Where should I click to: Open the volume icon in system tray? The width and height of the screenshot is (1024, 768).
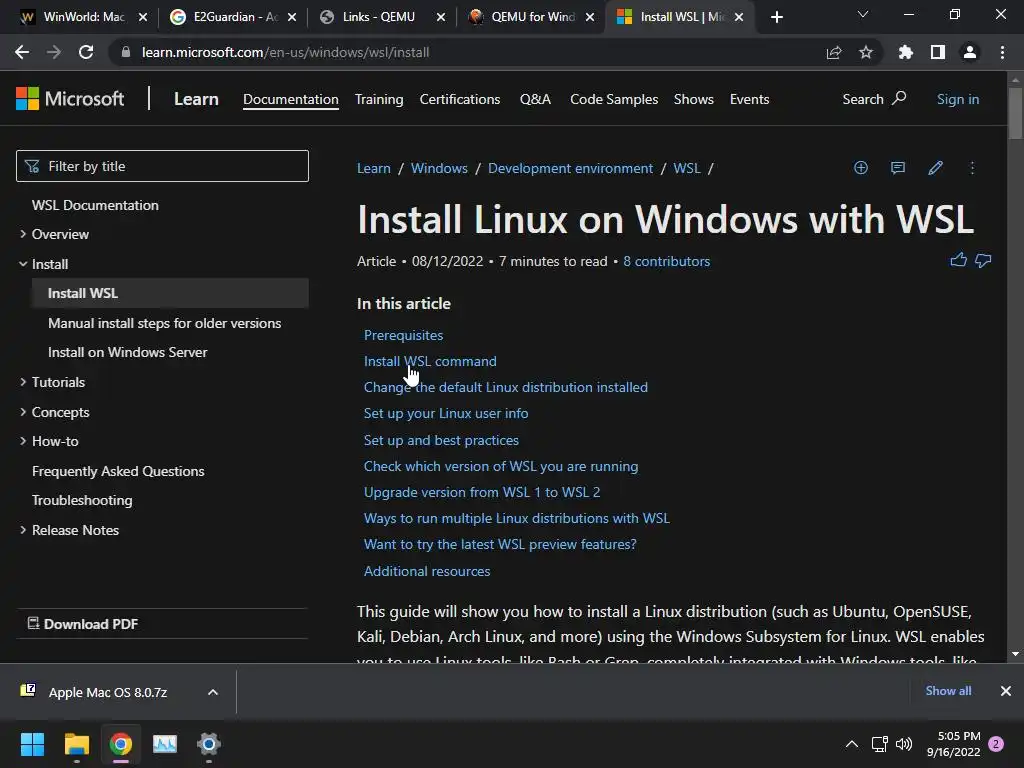[904, 744]
